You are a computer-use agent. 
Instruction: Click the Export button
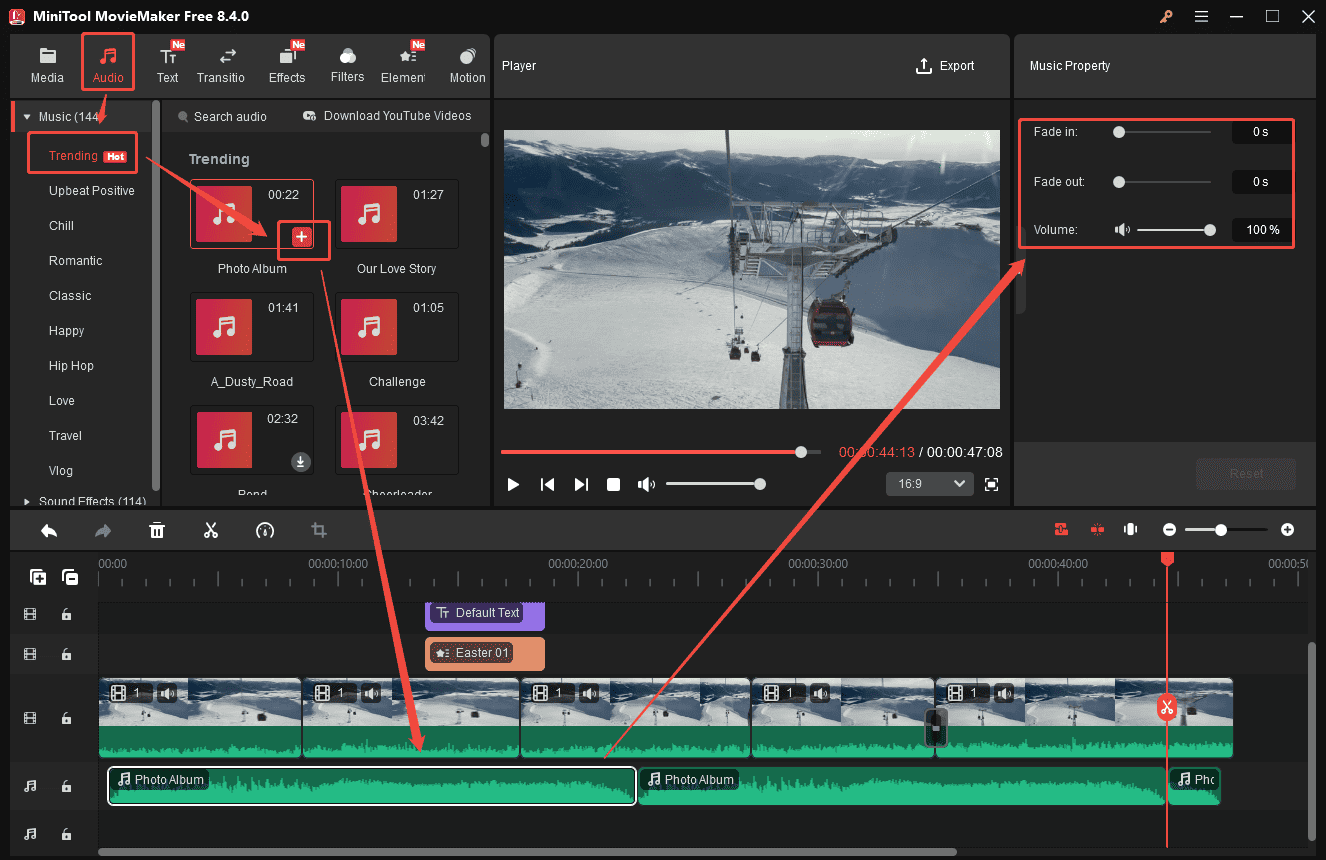click(945, 66)
